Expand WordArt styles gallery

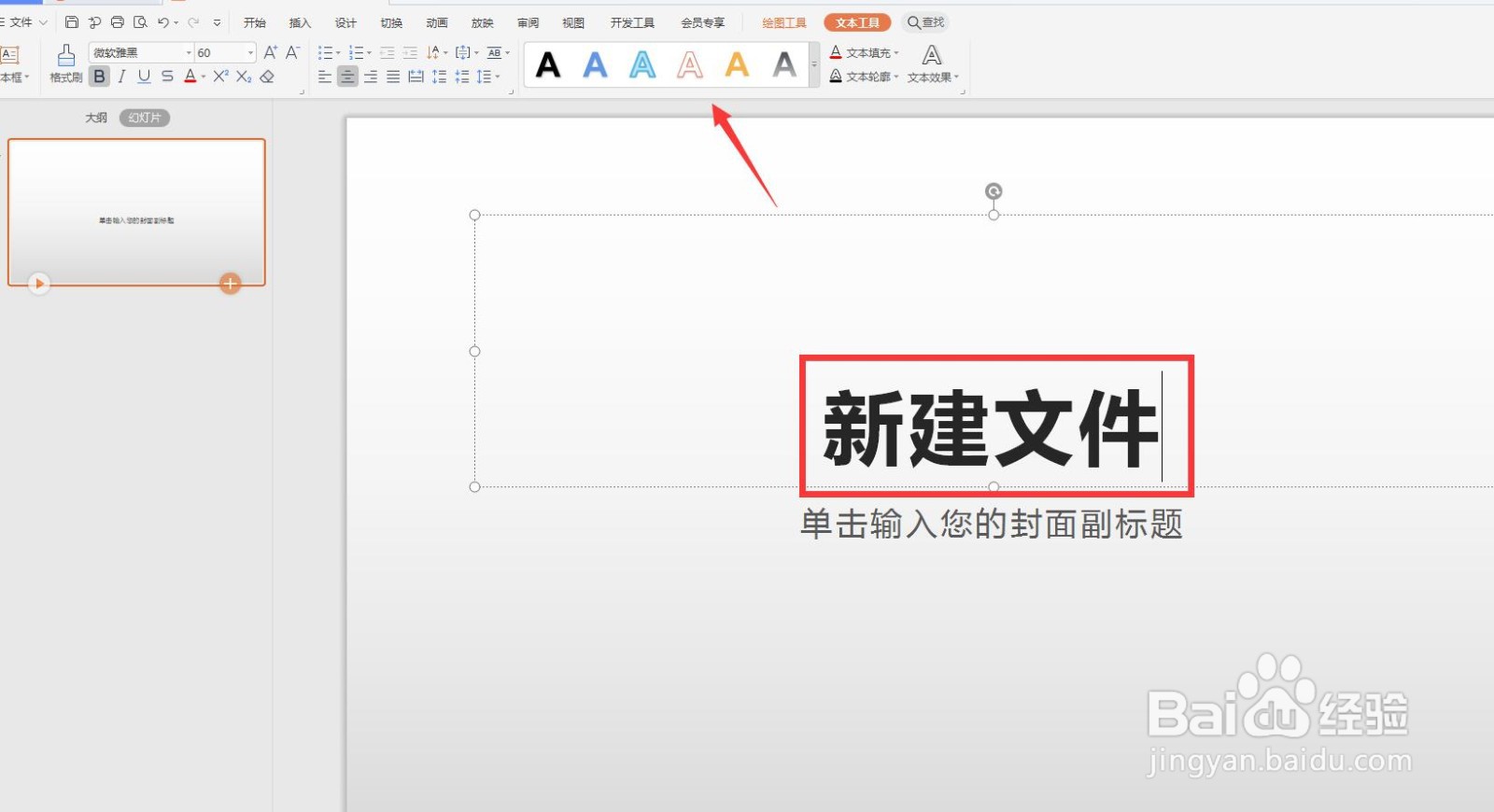click(814, 64)
